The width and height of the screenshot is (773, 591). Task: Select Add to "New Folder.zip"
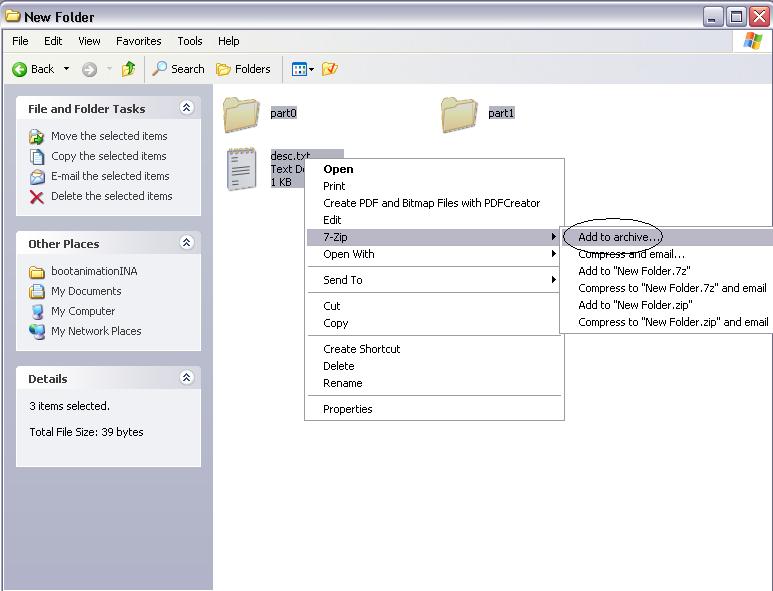click(x=668, y=305)
